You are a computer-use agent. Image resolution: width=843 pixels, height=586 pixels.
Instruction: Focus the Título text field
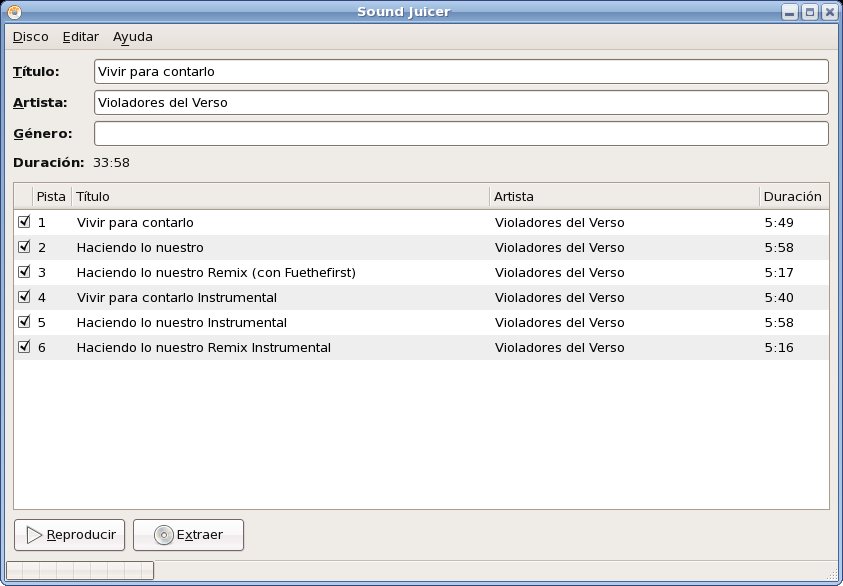(460, 72)
